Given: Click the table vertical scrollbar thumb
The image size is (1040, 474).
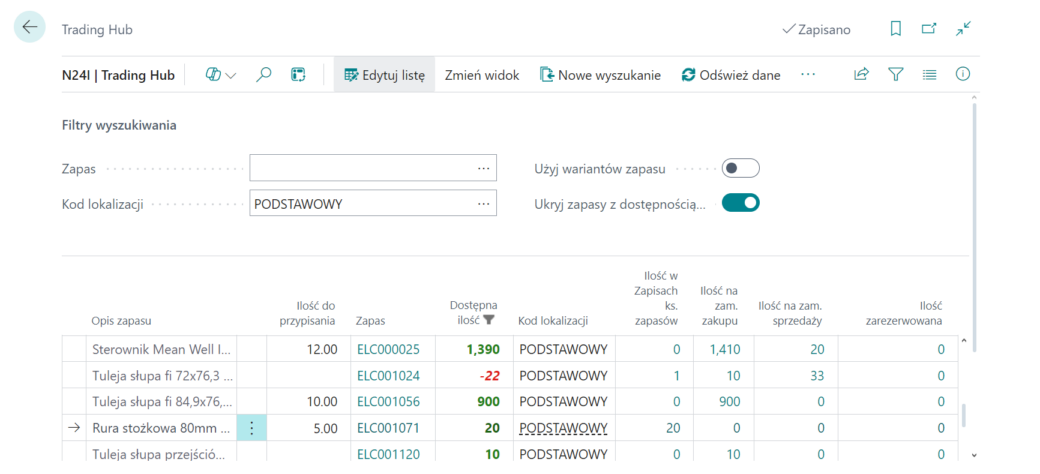Looking at the screenshot, I should point(964,416).
